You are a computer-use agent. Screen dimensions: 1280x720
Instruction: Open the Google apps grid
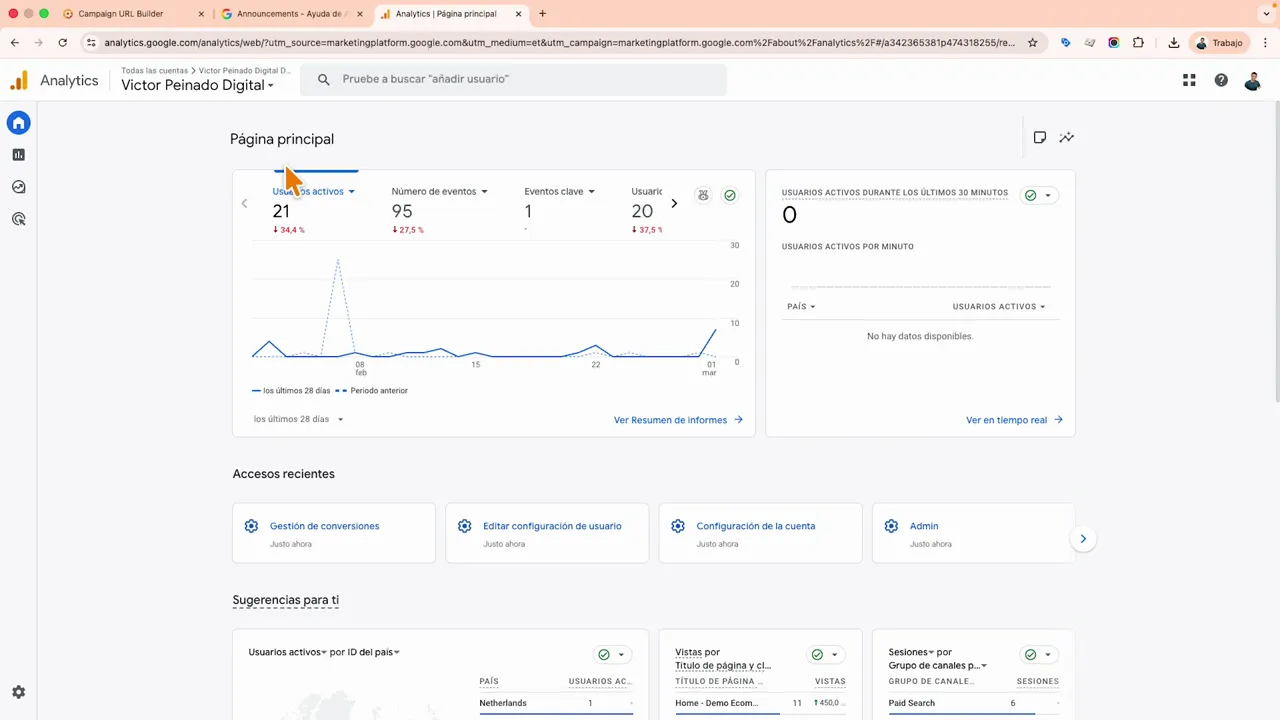pos(1189,80)
